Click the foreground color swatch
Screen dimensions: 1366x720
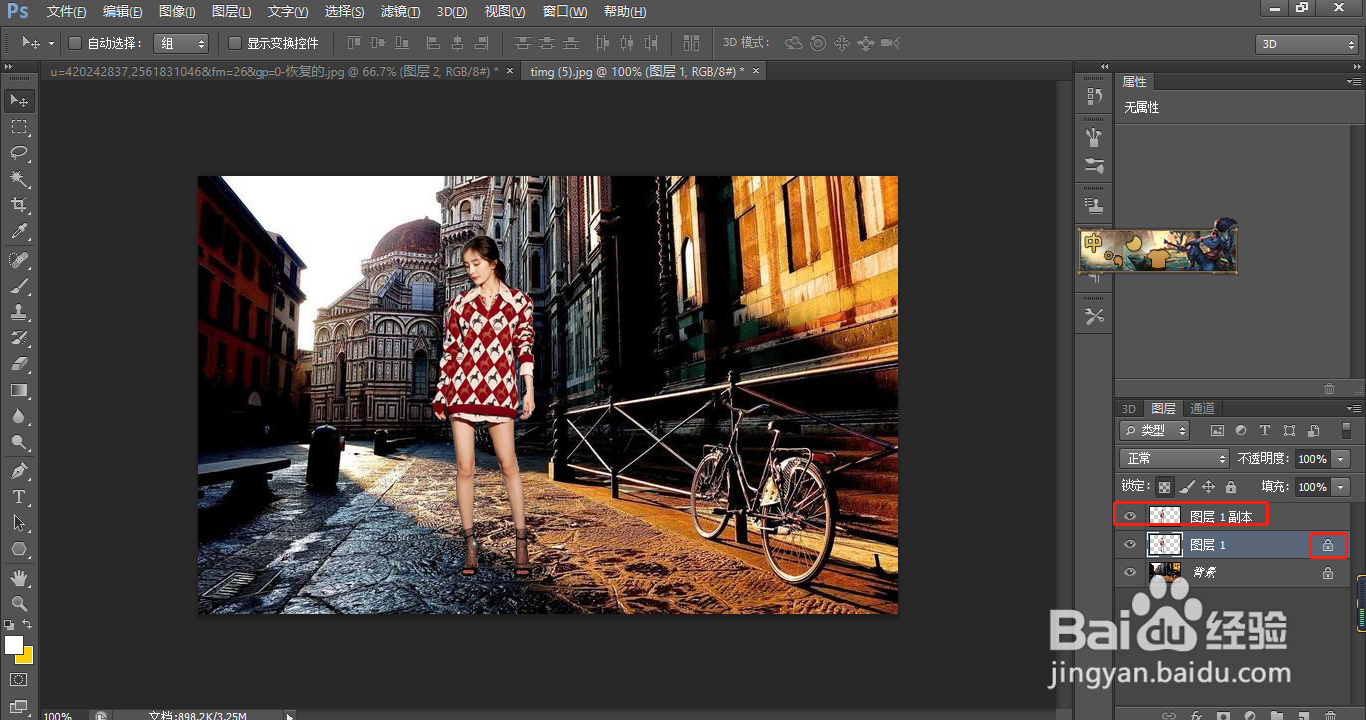tap(14, 645)
